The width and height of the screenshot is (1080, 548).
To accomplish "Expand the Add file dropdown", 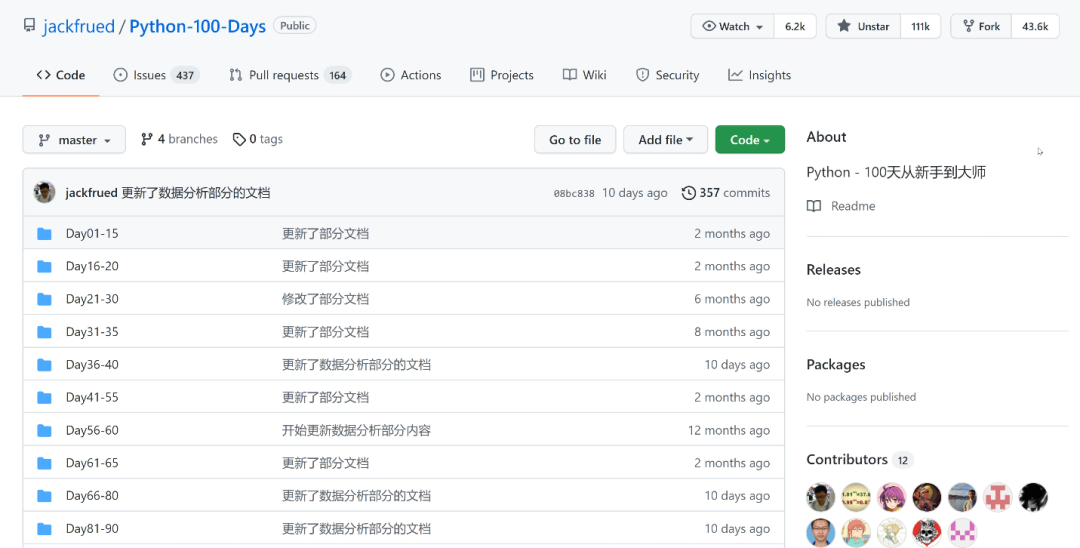I will (x=665, y=140).
